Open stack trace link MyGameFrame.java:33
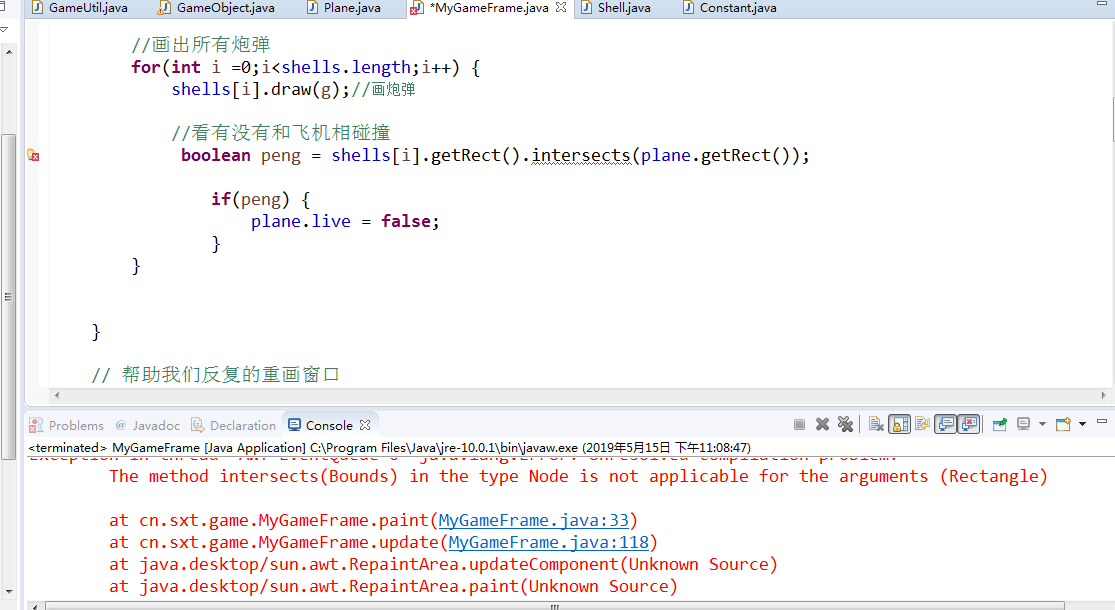Image resolution: width=1115 pixels, height=610 pixels. pyautogui.click(x=533, y=520)
